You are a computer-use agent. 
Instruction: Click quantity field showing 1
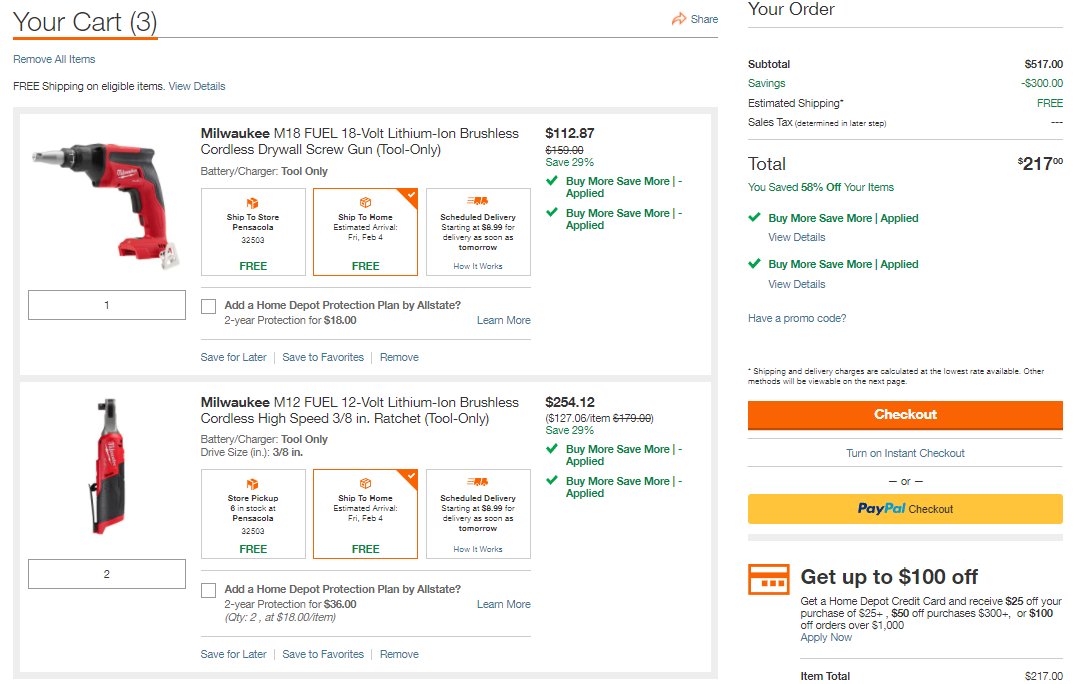pos(107,305)
